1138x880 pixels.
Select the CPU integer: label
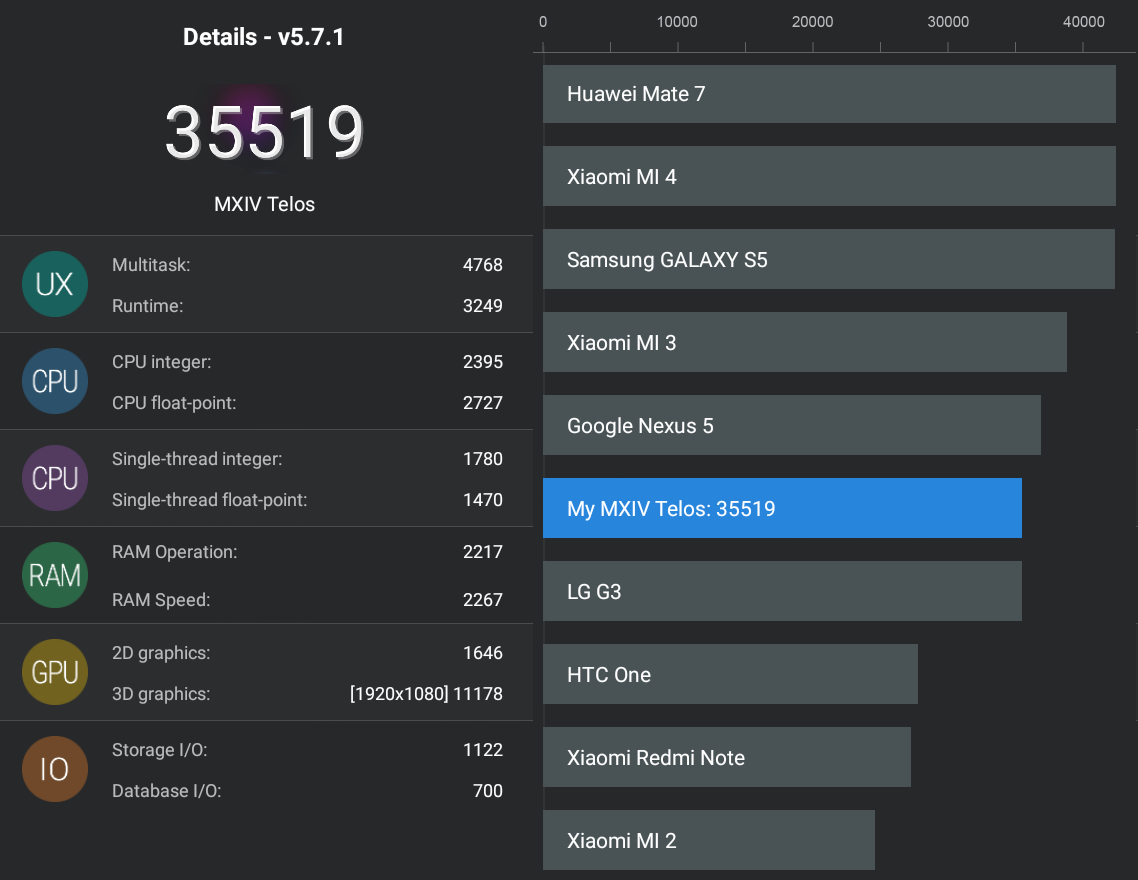(162, 361)
